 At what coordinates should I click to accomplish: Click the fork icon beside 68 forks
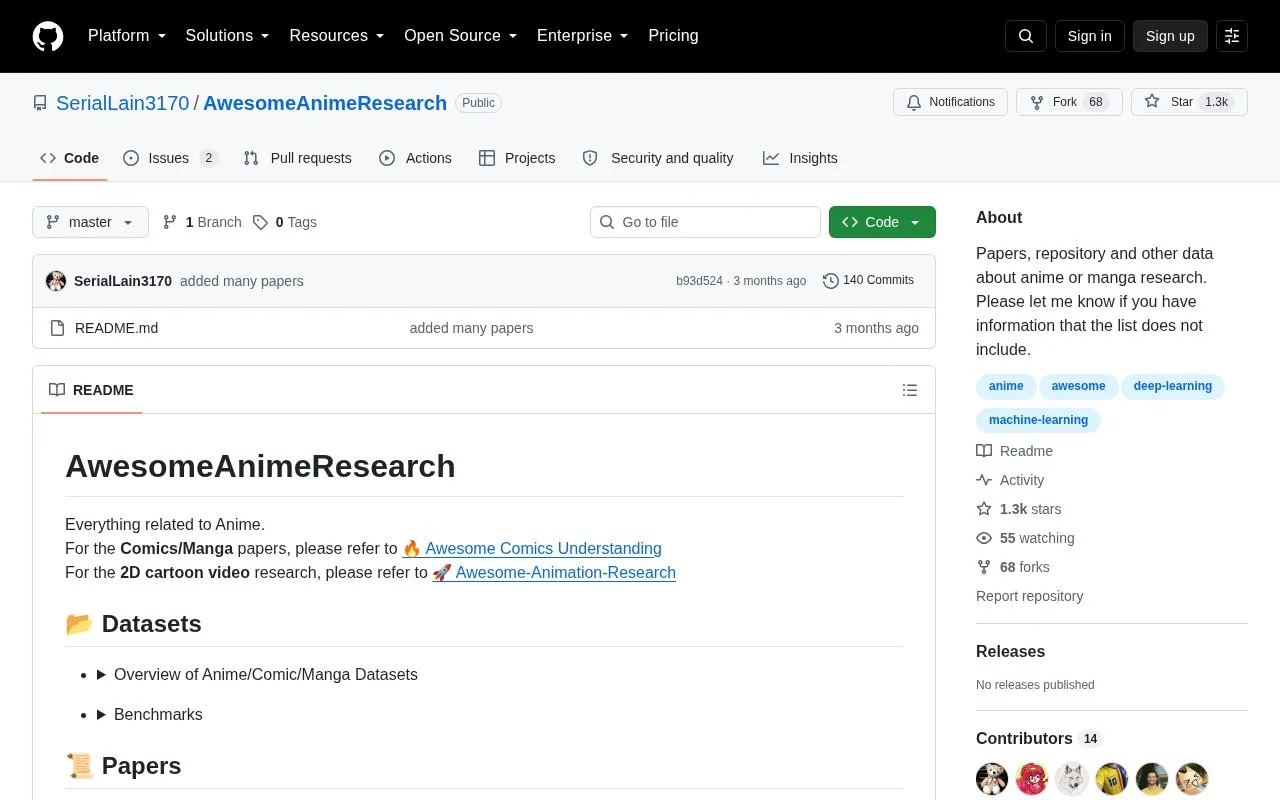coord(984,567)
